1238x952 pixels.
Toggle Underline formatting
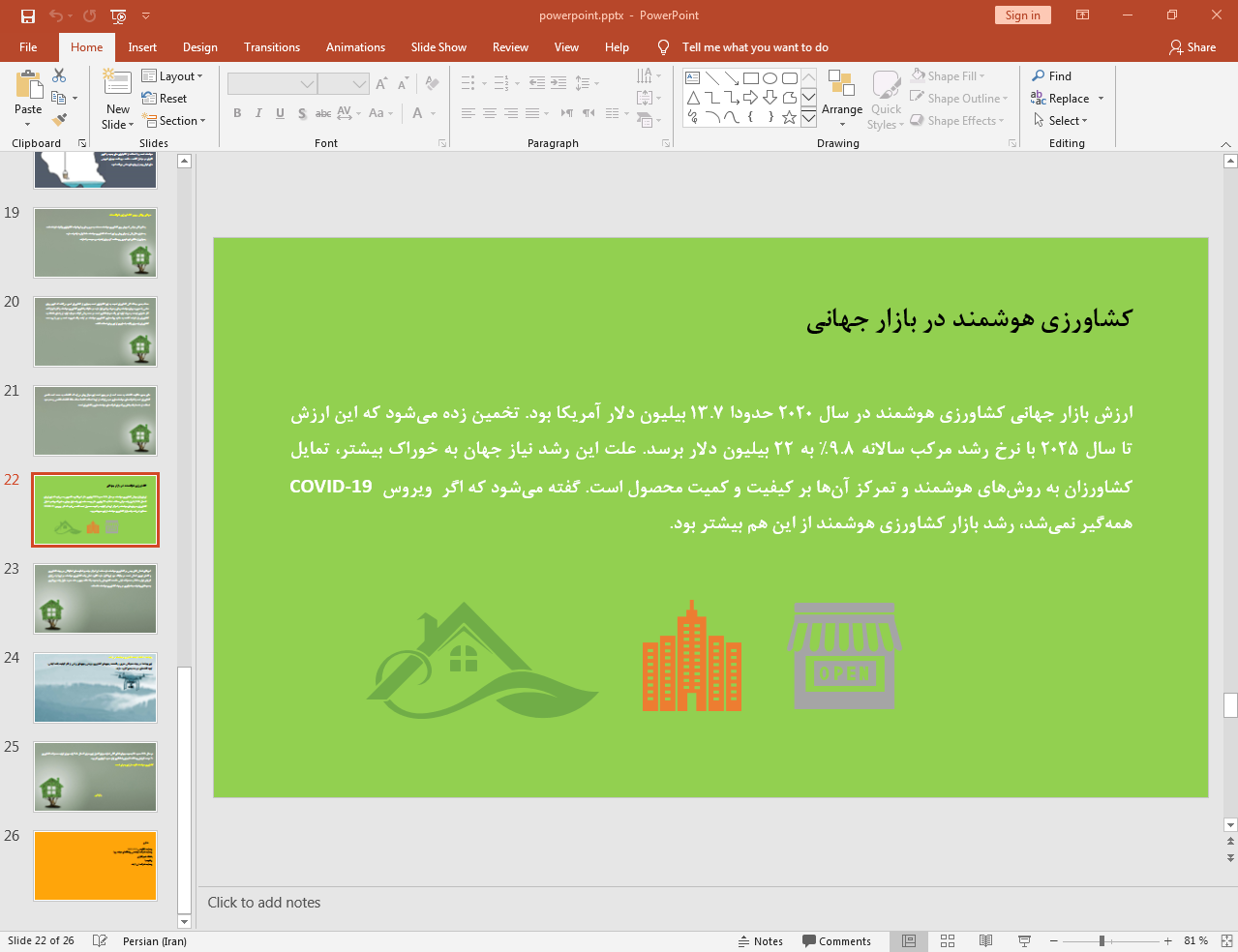280,113
